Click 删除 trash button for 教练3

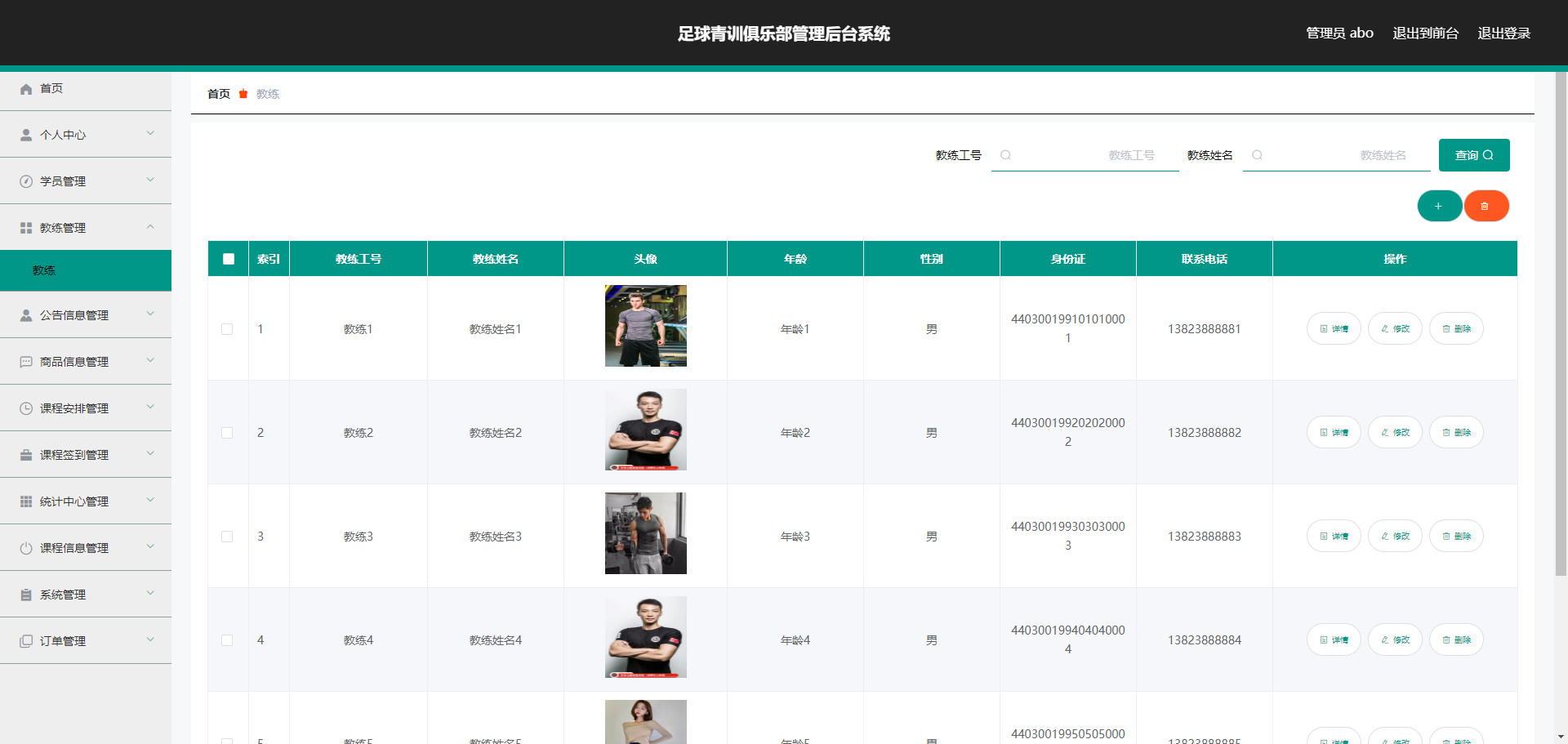[x=1456, y=536]
